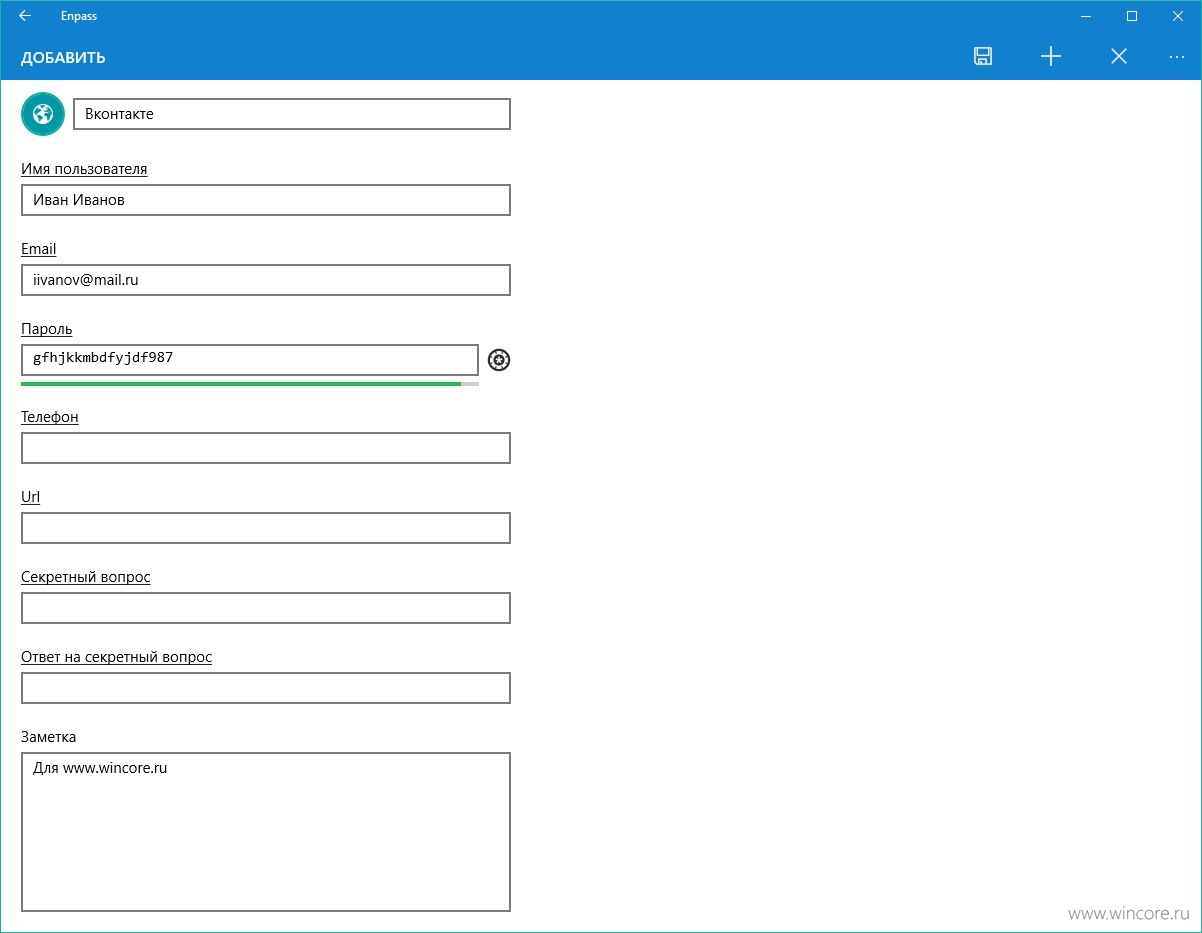Click the username field with Иван Иванов
This screenshot has width=1202, height=933.
tap(266, 200)
